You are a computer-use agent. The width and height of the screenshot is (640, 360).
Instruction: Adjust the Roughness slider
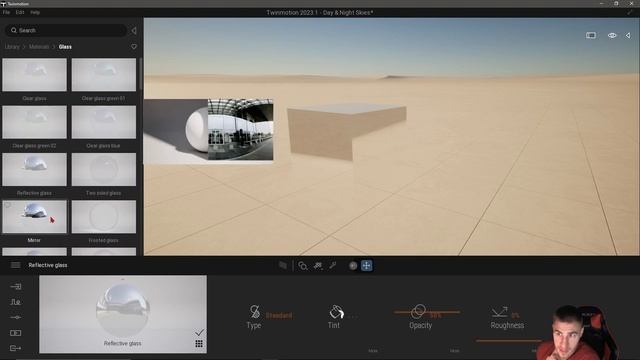pyautogui.click(x=509, y=340)
